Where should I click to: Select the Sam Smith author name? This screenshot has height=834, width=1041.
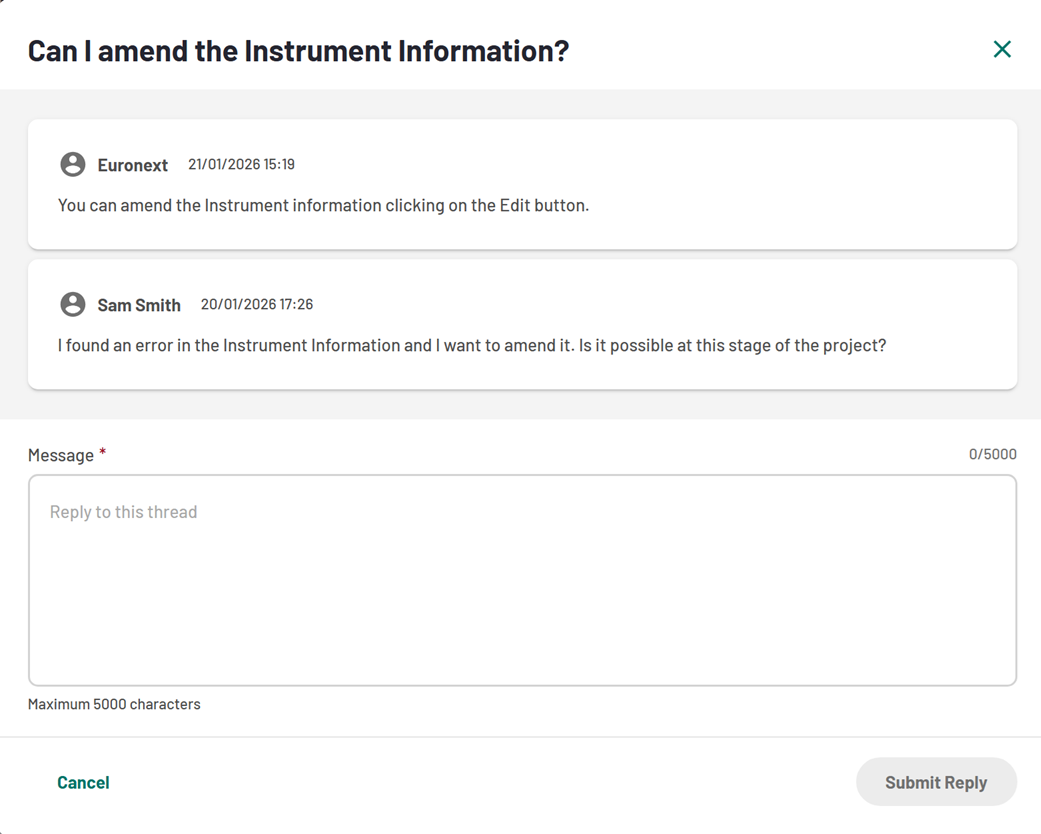[x=139, y=305]
